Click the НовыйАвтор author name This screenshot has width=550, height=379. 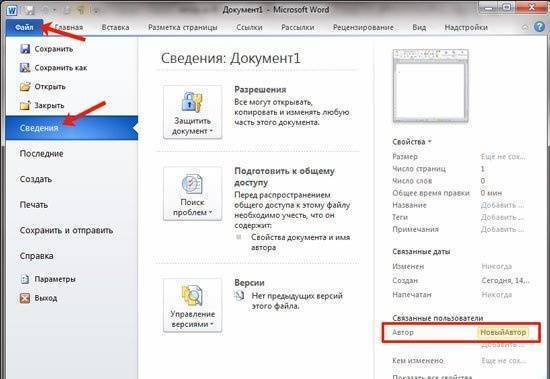(x=503, y=332)
